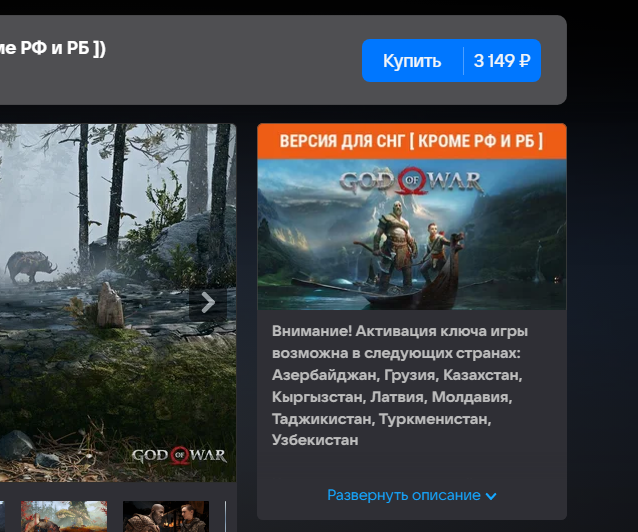
Task: Show next screenshot with right arrow
Action: pos(208,302)
